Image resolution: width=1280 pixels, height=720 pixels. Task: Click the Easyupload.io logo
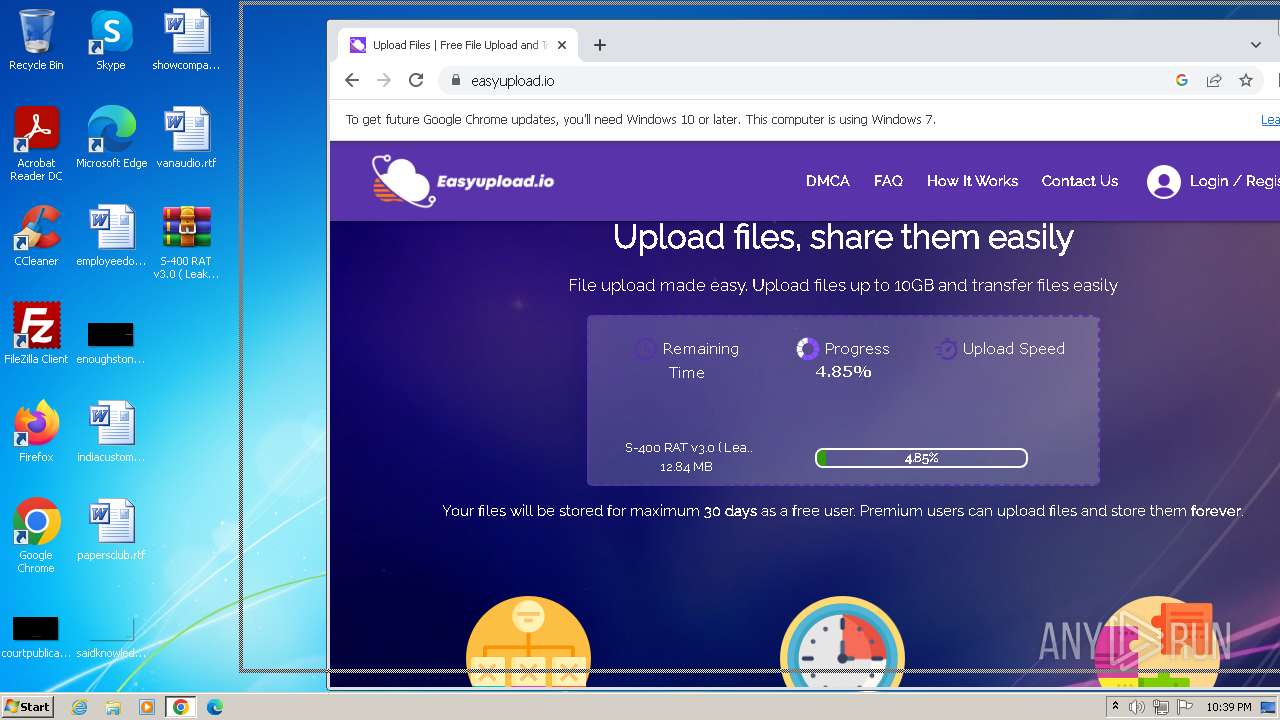coord(462,181)
